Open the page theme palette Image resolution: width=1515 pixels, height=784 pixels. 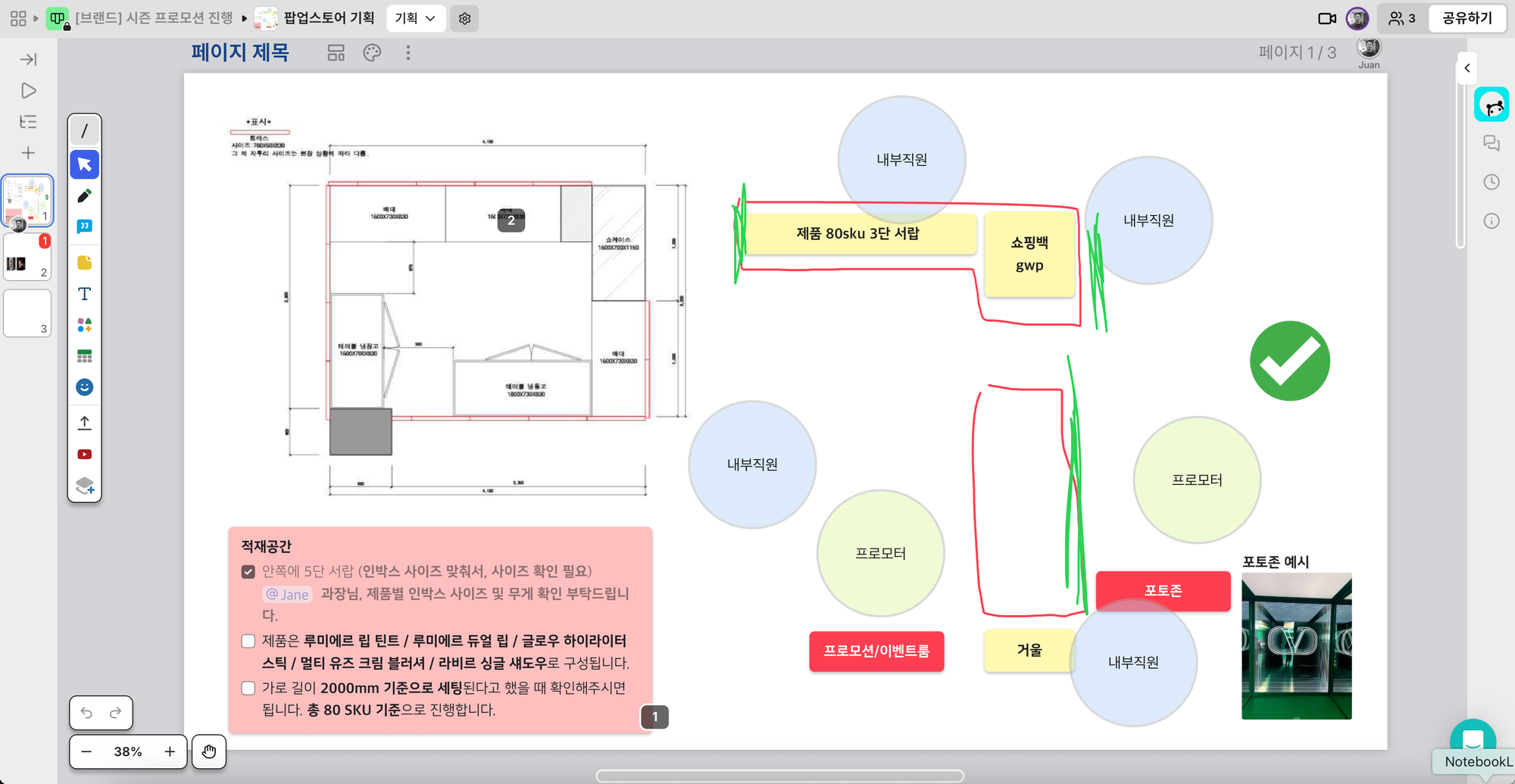(372, 53)
